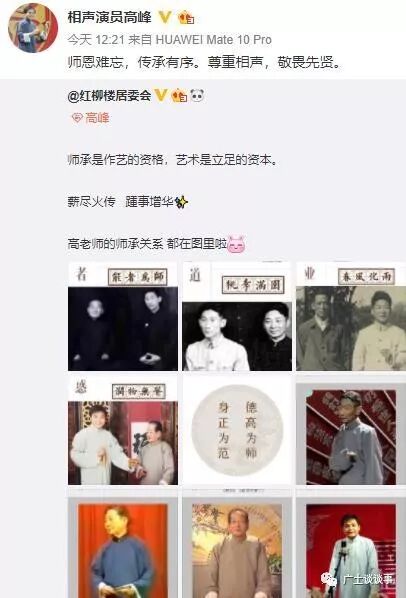The height and width of the screenshot is (598, 406).
Task: Click the WeChat logo in the watermark
Action: tap(329, 580)
